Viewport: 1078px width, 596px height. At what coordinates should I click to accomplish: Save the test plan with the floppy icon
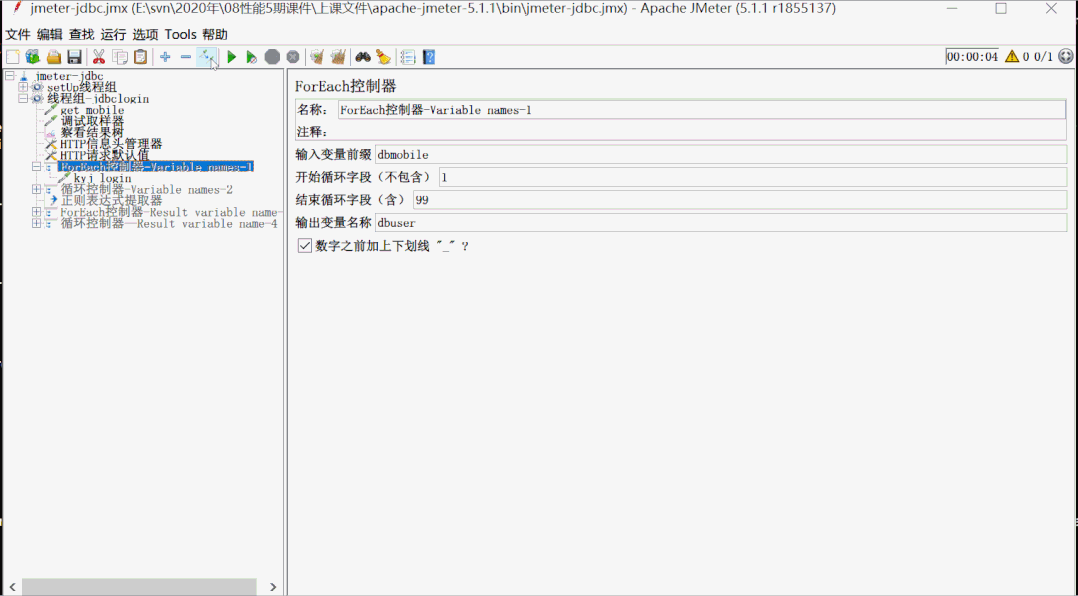74,57
